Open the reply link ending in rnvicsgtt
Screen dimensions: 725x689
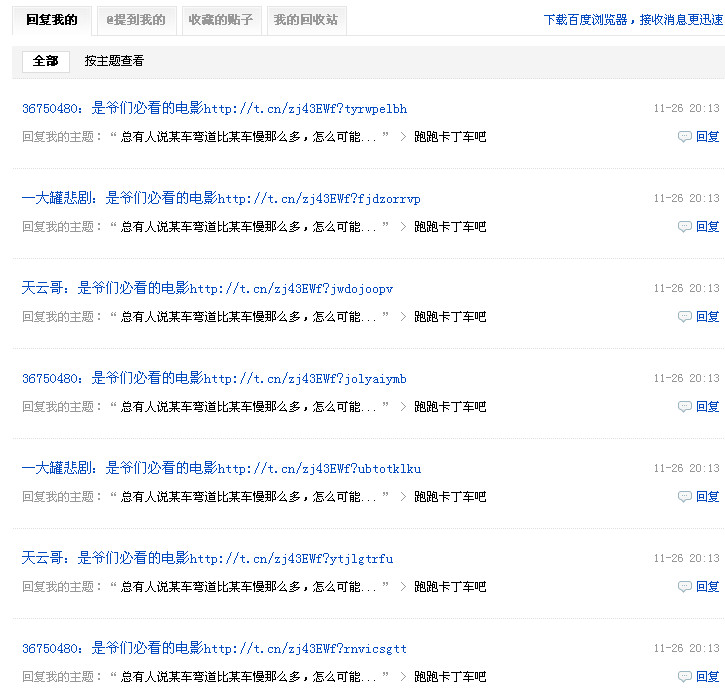215,648
